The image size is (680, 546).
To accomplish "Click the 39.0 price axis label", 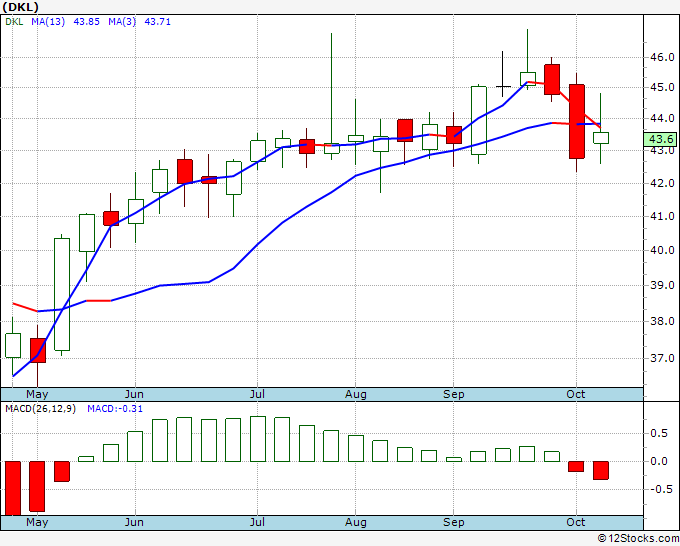I will pos(662,285).
